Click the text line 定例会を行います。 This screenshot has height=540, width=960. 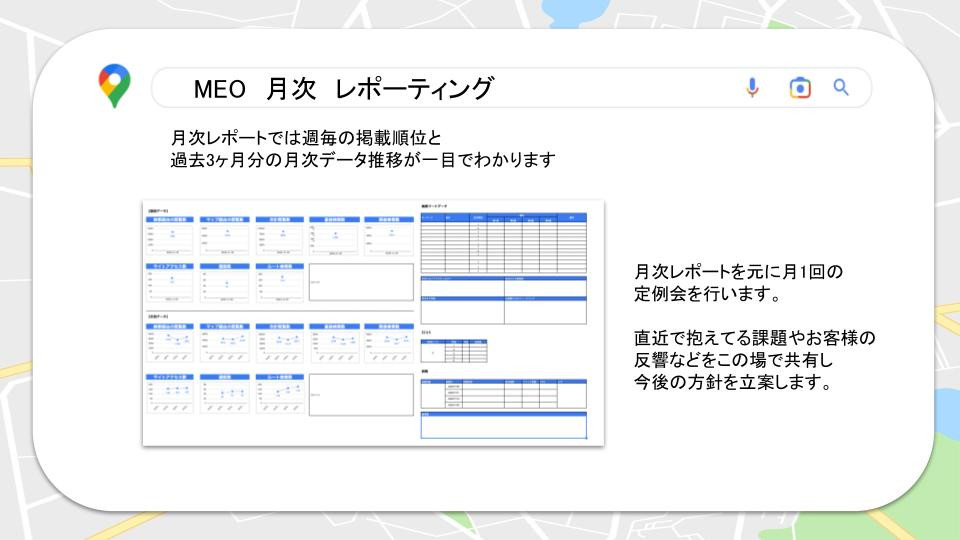[x=708, y=294]
